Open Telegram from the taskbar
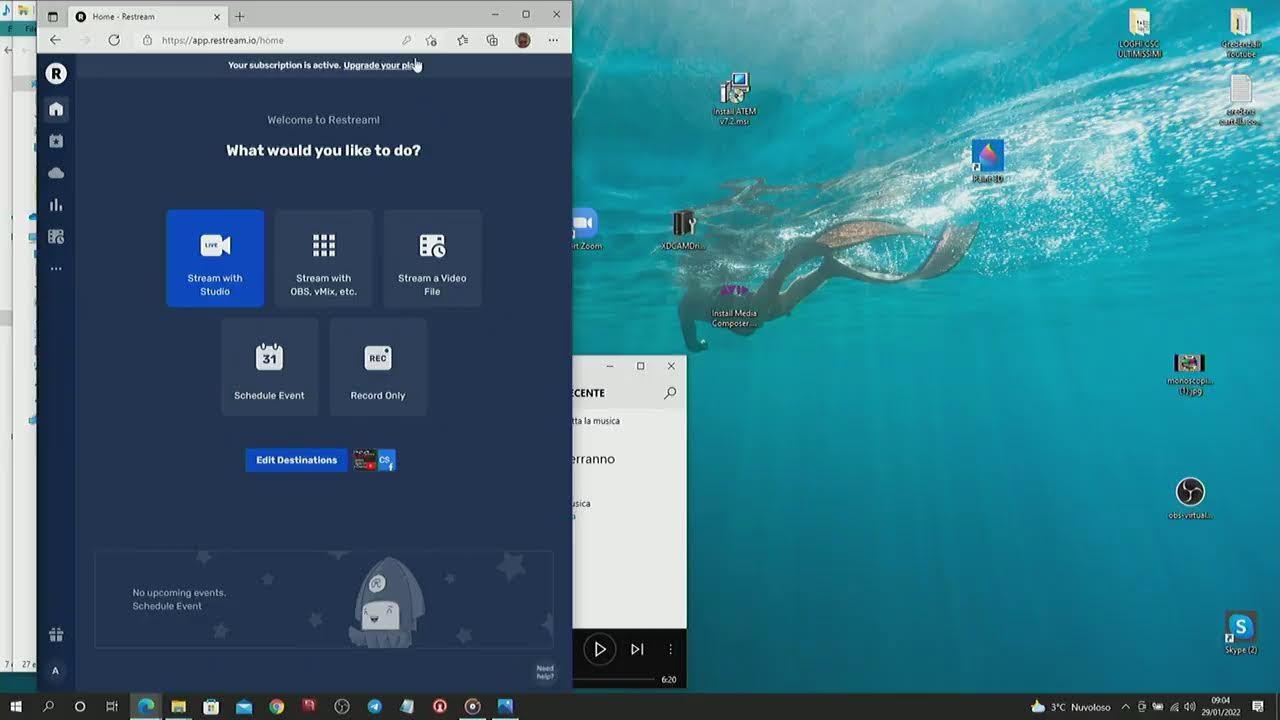1280x720 pixels. (x=374, y=706)
